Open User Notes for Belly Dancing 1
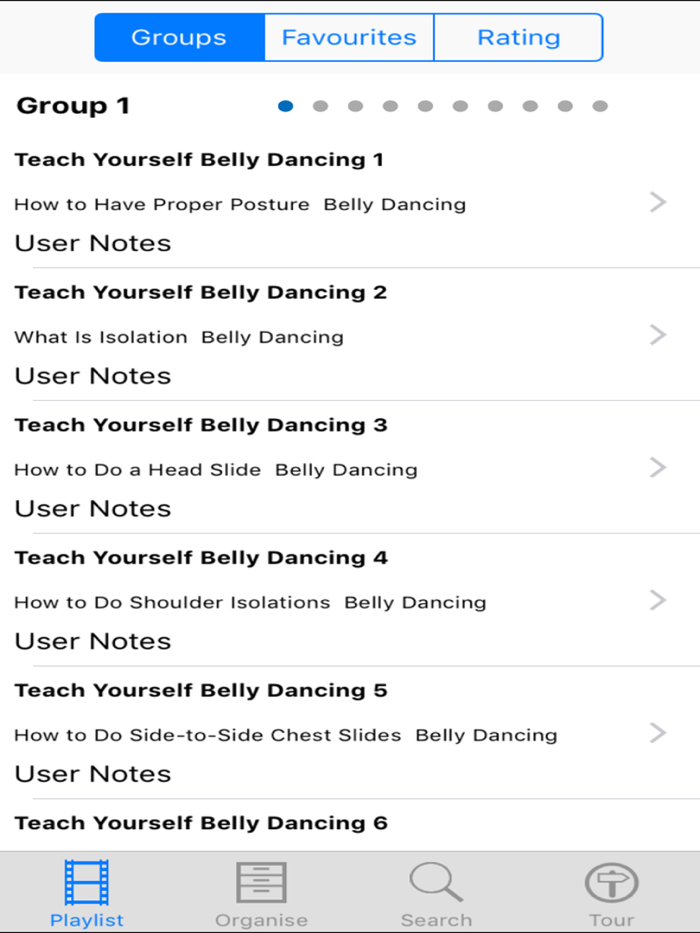The height and width of the screenshot is (933, 700). click(92, 243)
